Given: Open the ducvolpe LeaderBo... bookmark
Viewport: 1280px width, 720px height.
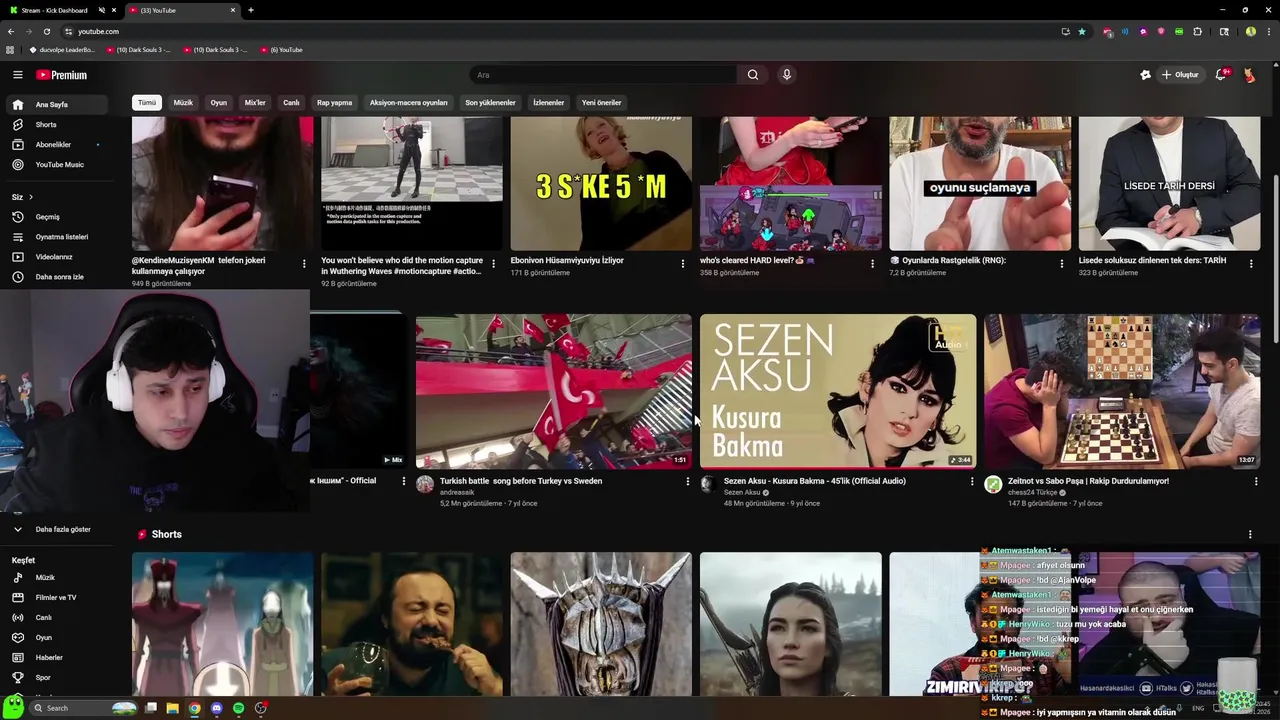Looking at the screenshot, I should click(x=61, y=50).
